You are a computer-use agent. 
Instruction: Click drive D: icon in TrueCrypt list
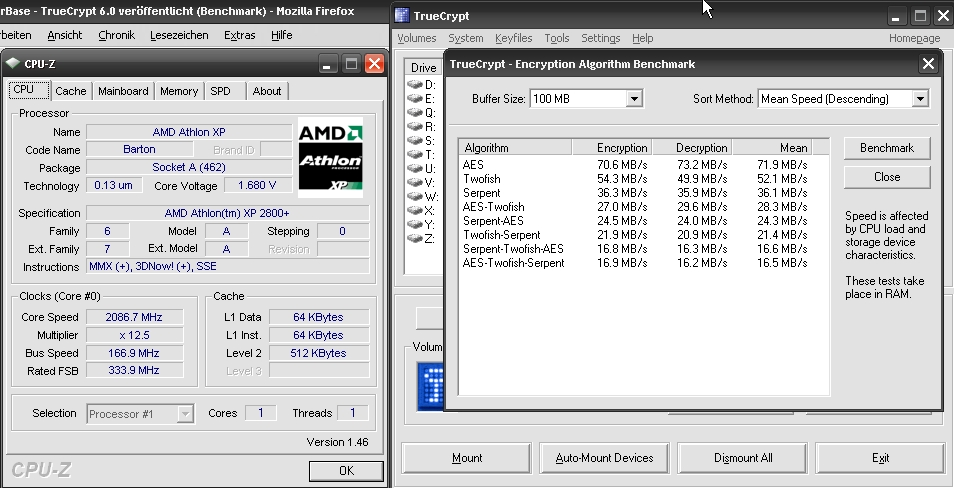(x=415, y=84)
